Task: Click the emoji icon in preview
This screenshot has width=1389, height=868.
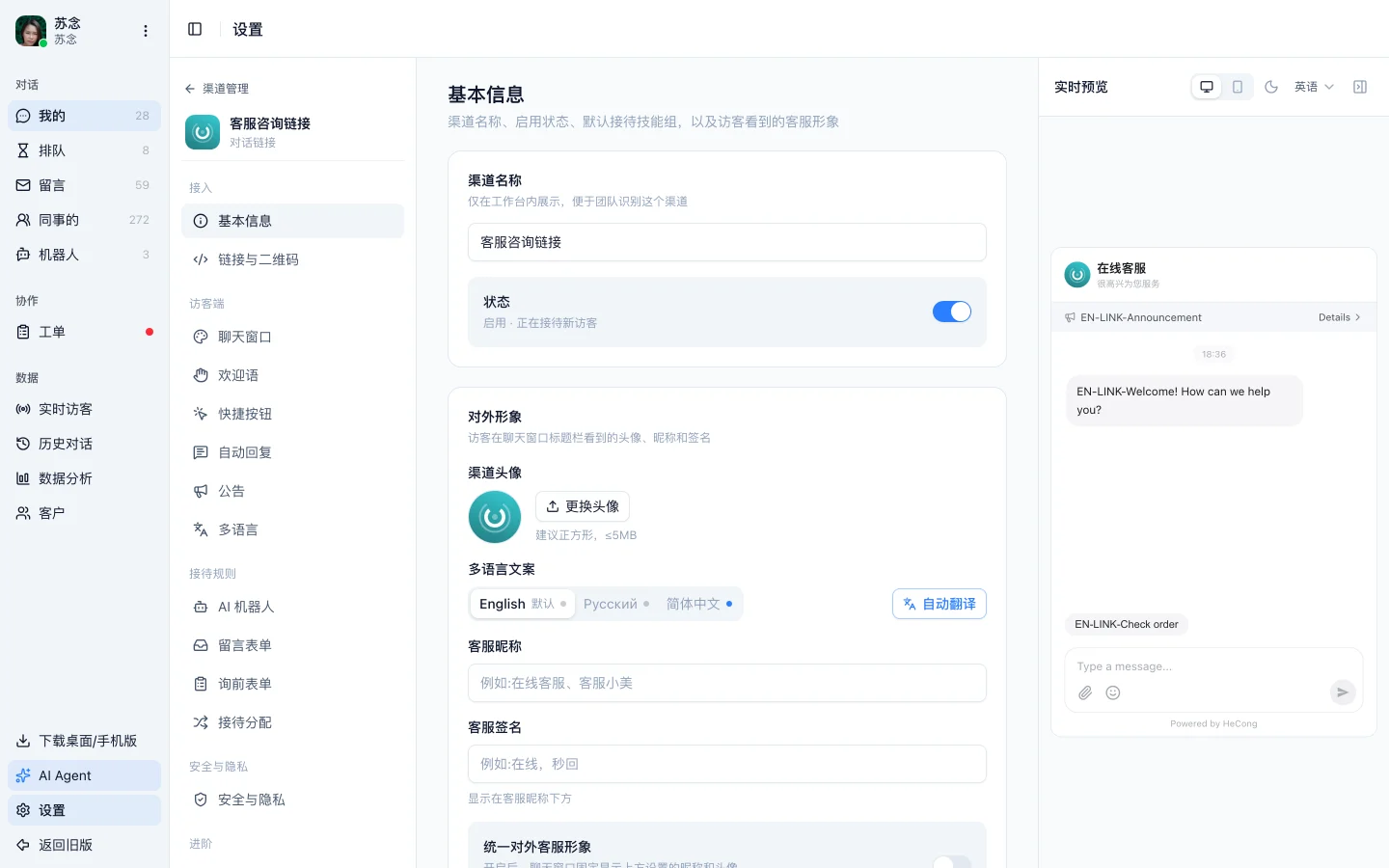Action: (x=1113, y=692)
